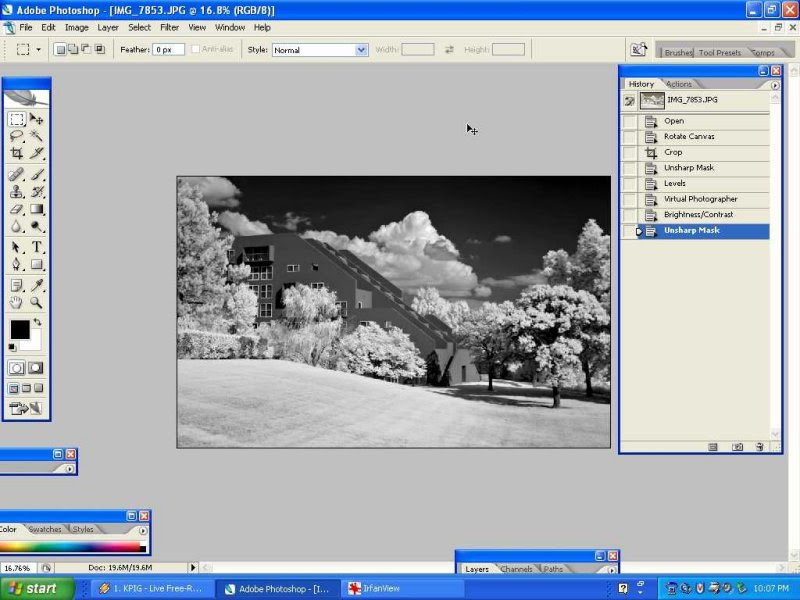The image size is (800, 600).
Task: Open the Filter menu
Action: click(169, 28)
